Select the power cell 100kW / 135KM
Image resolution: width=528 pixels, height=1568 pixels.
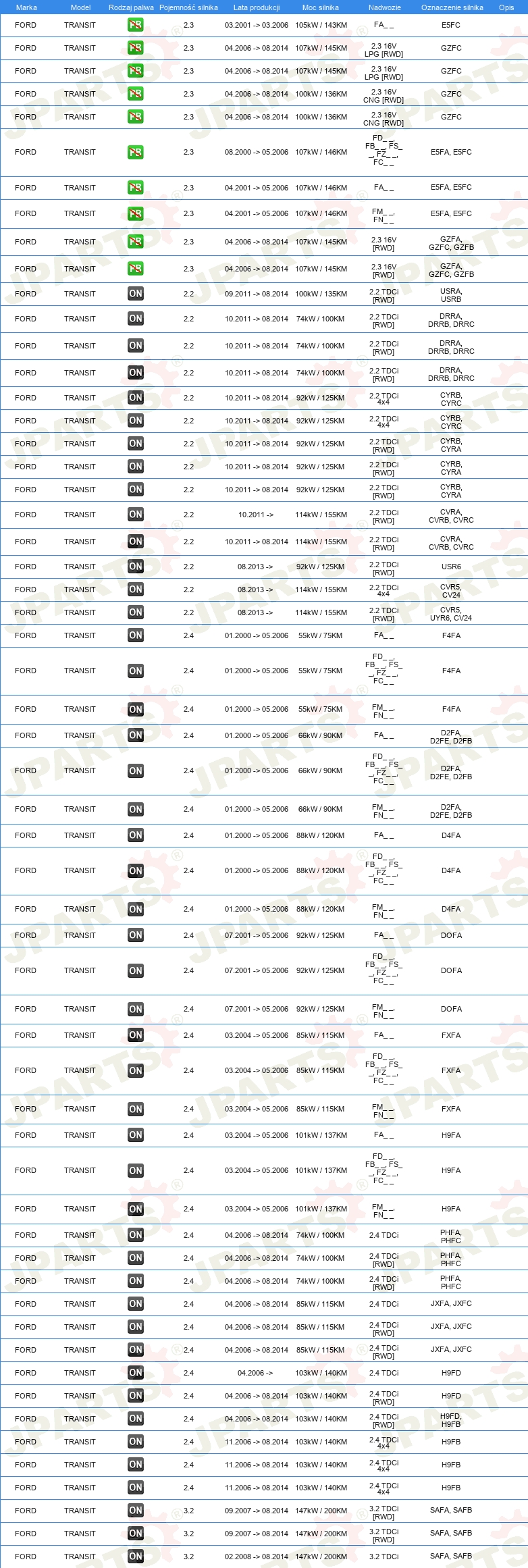(321, 294)
